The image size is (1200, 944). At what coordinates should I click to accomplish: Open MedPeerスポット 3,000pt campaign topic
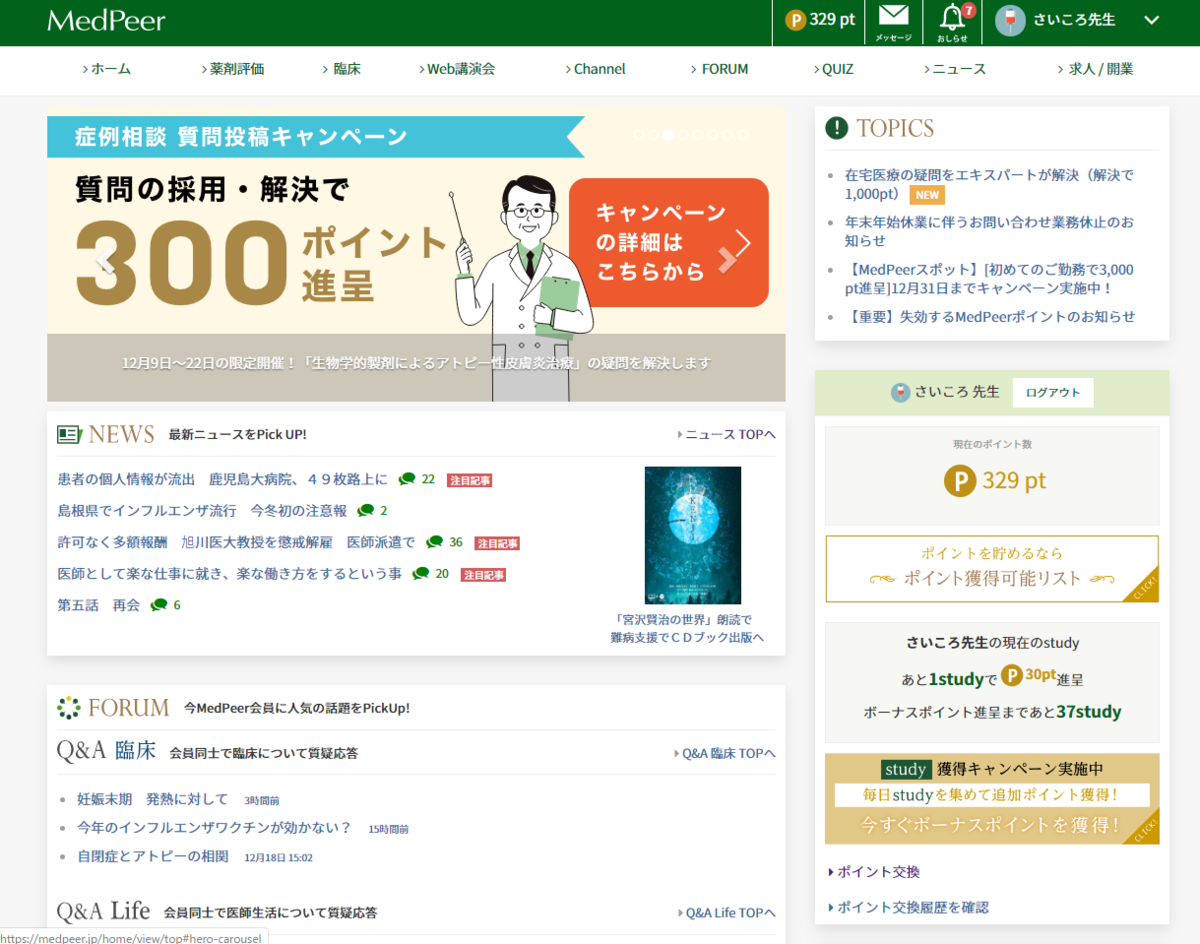[x=989, y=279]
